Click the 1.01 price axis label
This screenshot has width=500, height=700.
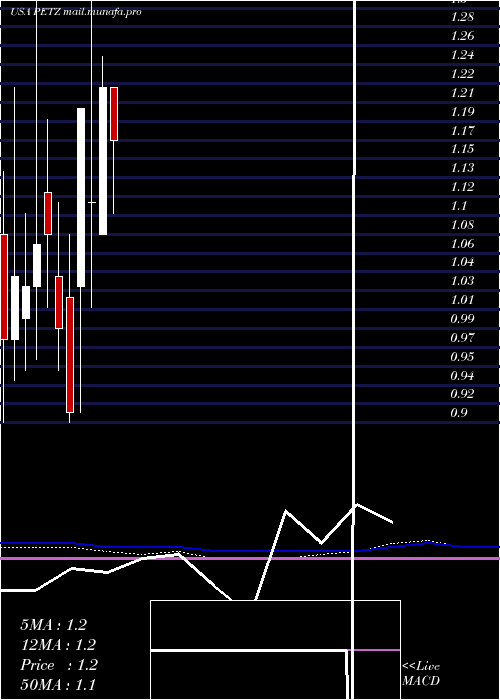point(462,300)
